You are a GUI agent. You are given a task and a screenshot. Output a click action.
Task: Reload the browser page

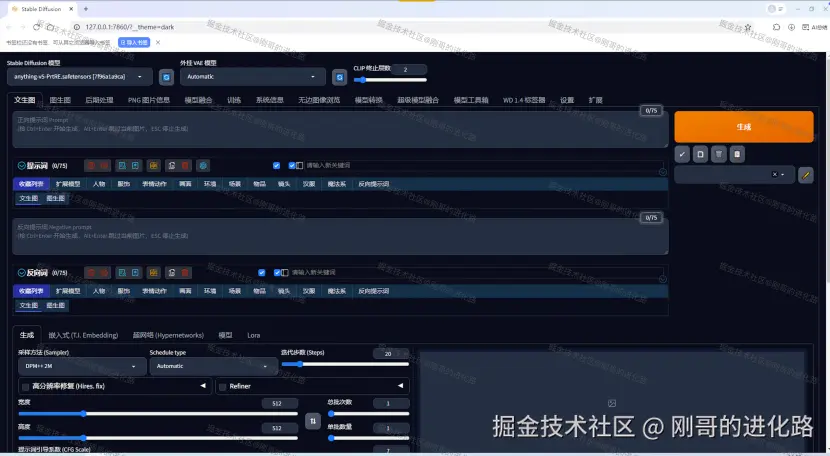(x=36, y=27)
